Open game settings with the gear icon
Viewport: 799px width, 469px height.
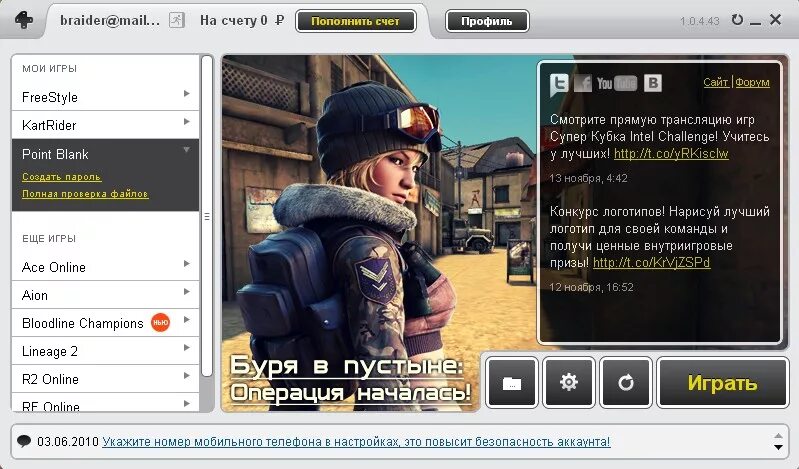[569, 383]
